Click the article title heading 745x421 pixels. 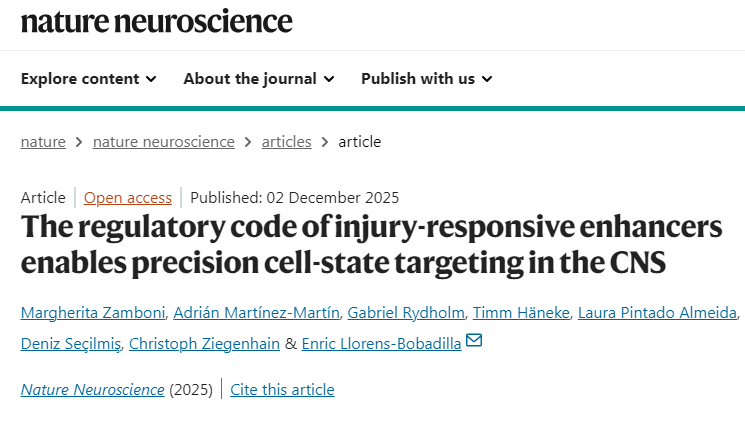(371, 245)
